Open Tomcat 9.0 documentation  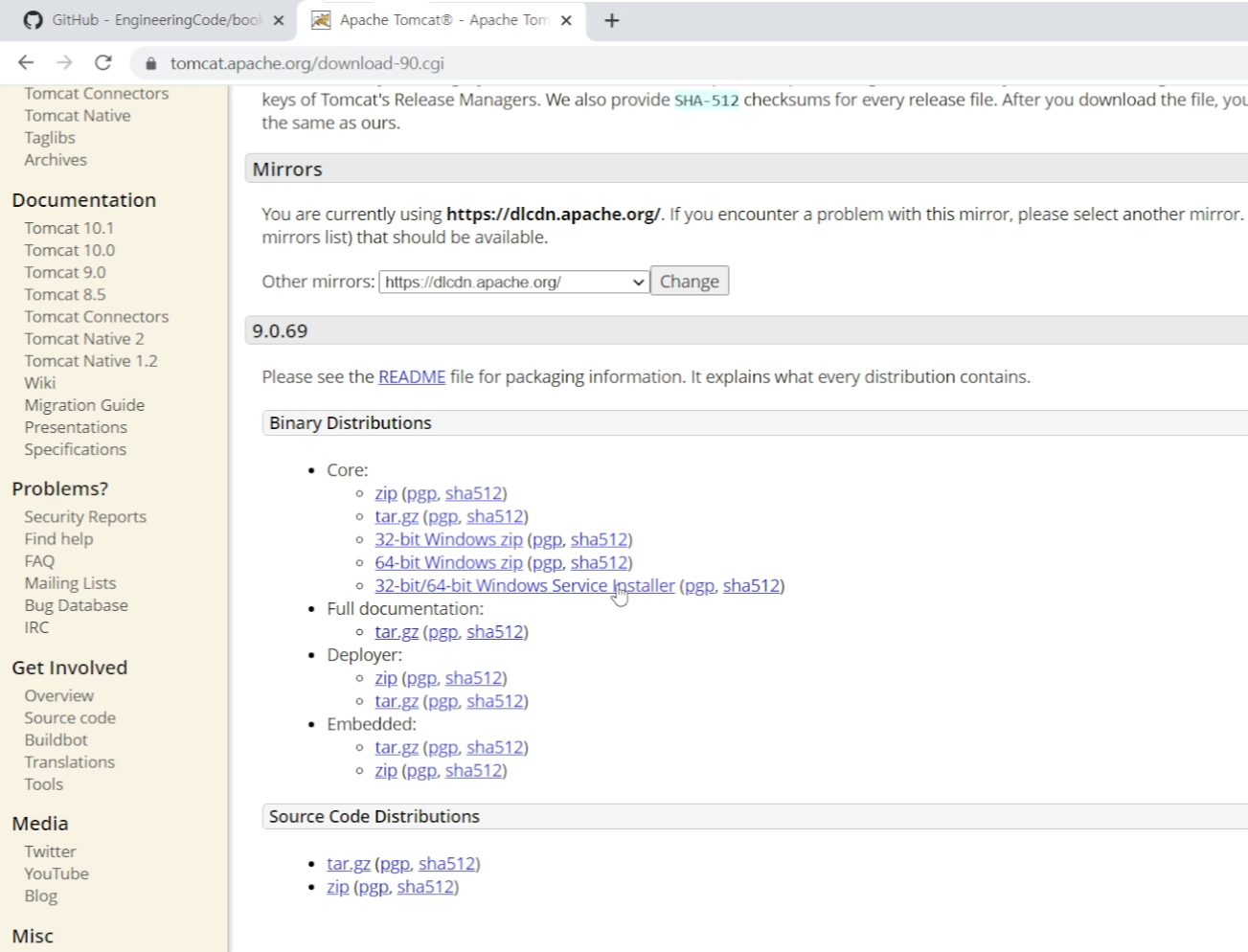coord(65,272)
